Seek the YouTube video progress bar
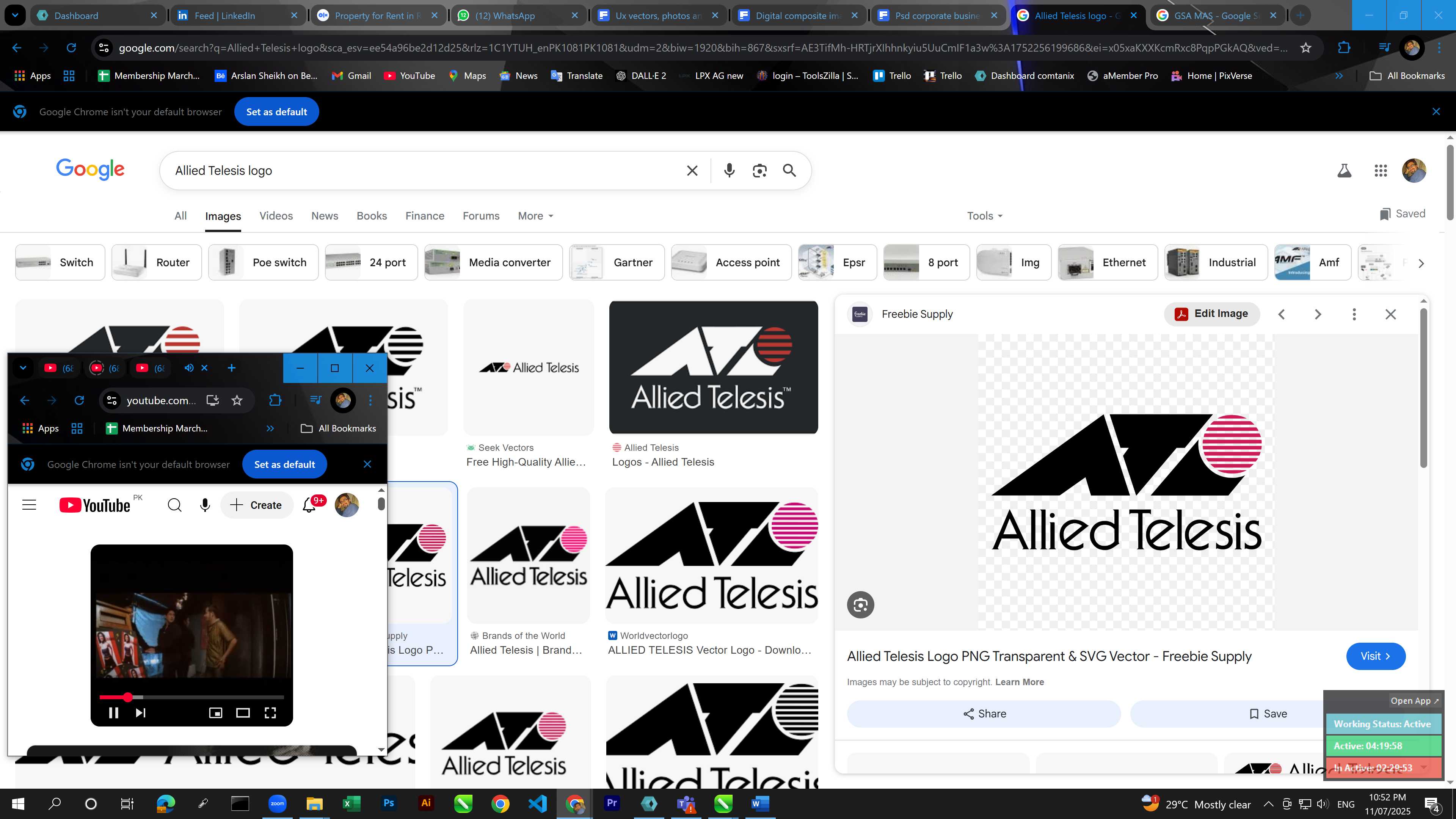This screenshot has width=1456, height=819. click(x=191, y=697)
